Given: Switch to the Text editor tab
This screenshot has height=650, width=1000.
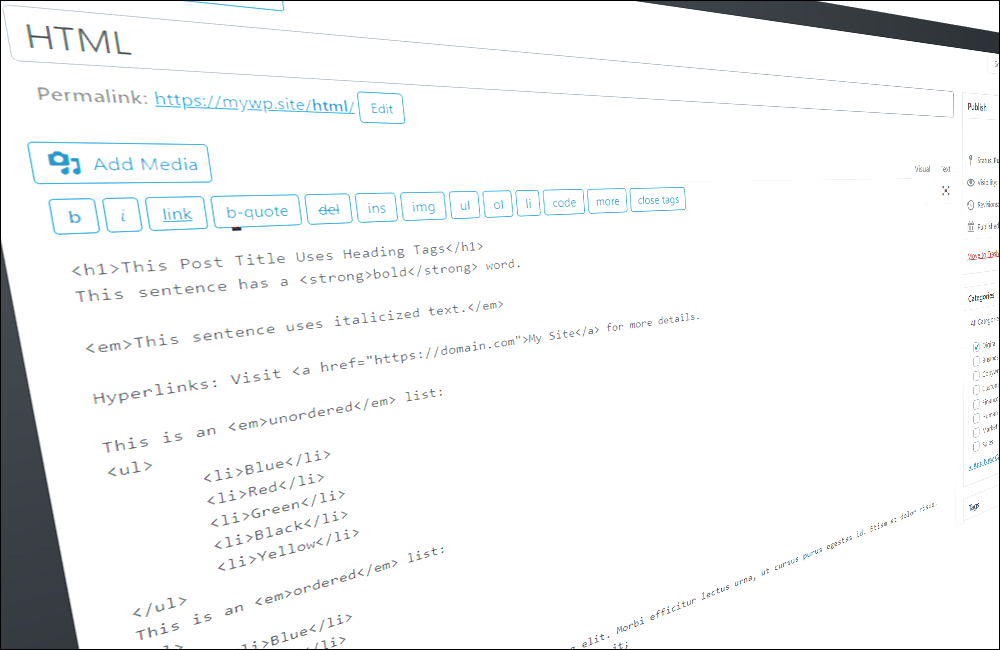Looking at the screenshot, I should (x=945, y=169).
